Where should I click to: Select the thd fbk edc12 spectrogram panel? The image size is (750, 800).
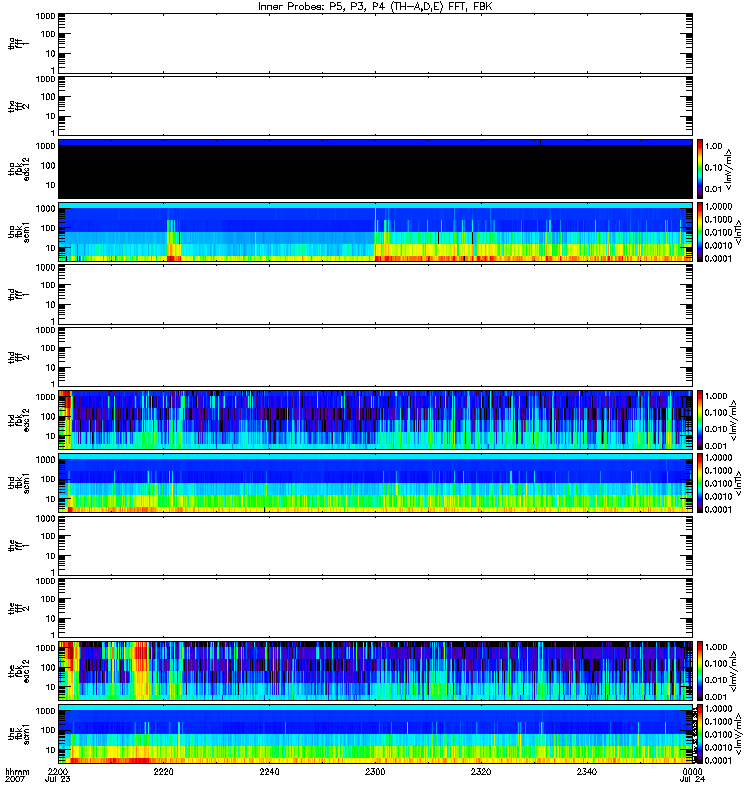(376, 420)
